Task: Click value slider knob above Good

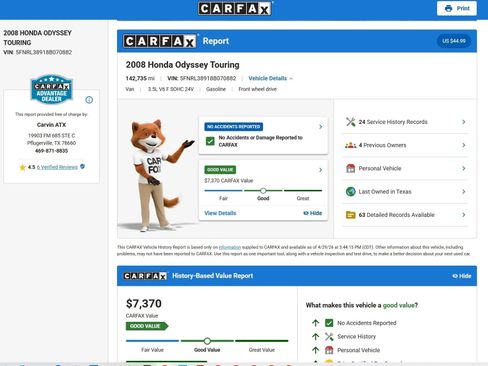Action: point(263,191)
